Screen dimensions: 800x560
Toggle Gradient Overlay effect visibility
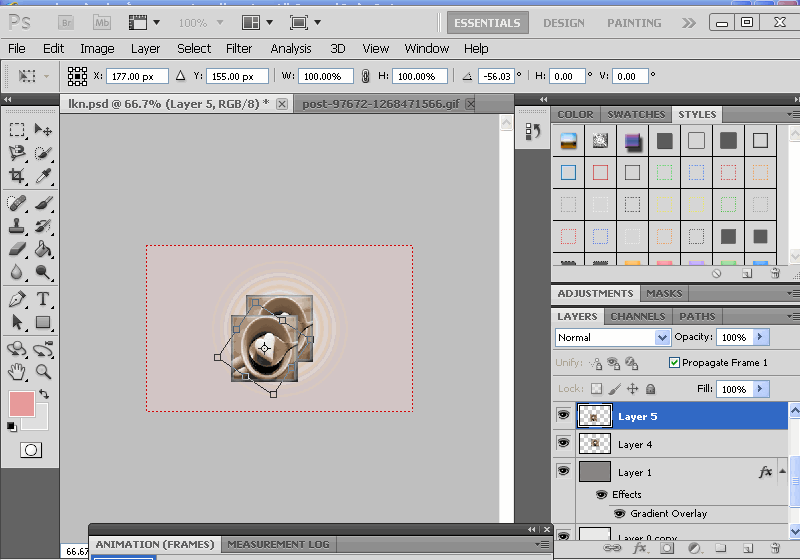click(619, 514)
